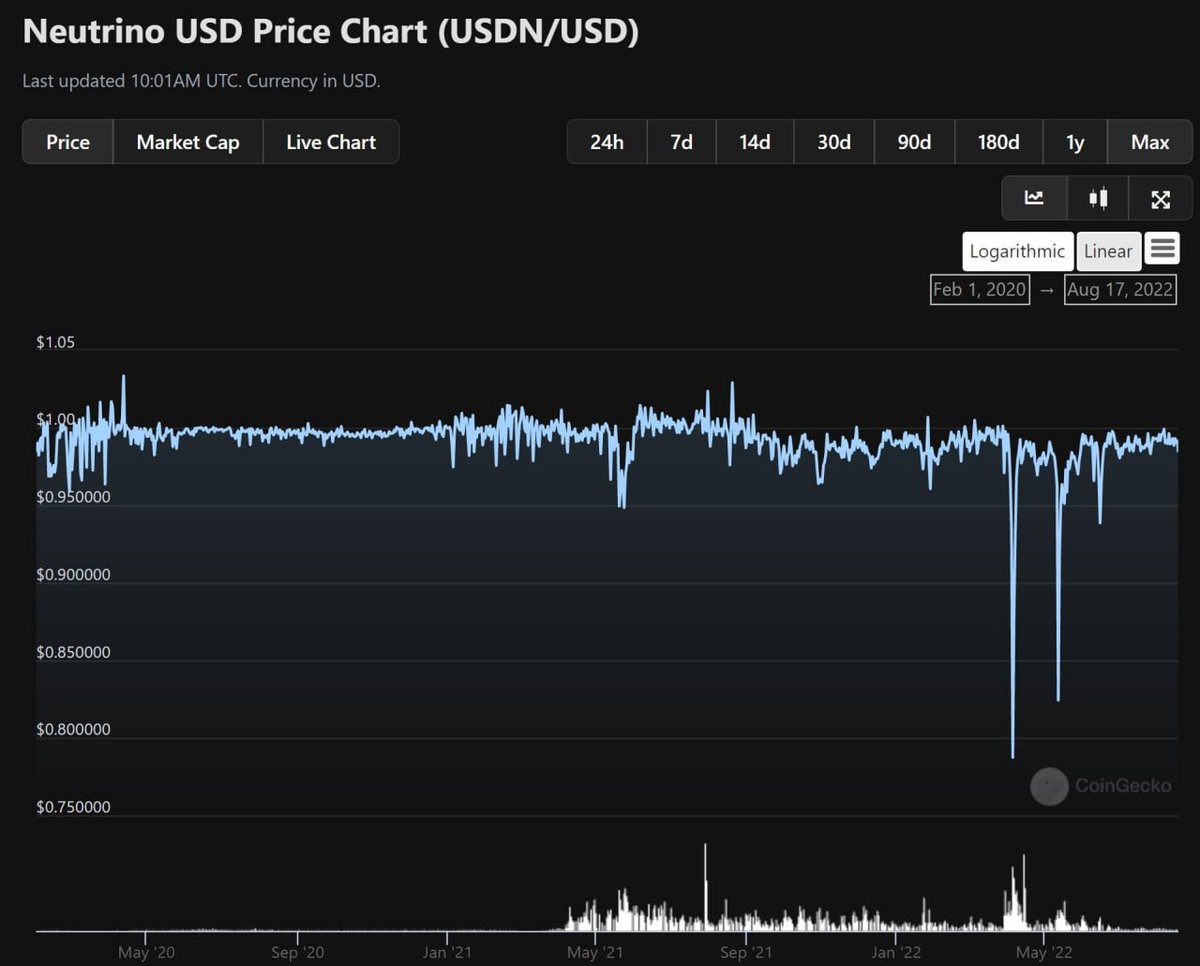Open the Feb 1, 2020 start date picker
The height and width of the screenshot is (966, 1200).
[979, 290]
